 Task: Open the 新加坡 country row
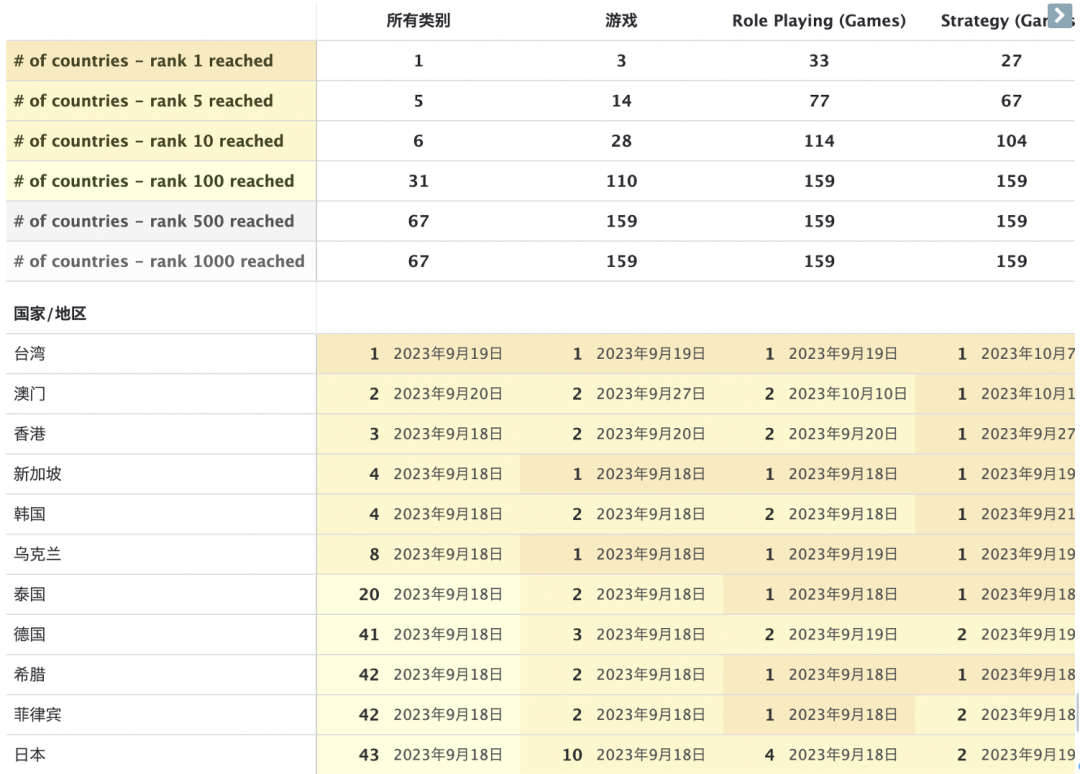37,474
